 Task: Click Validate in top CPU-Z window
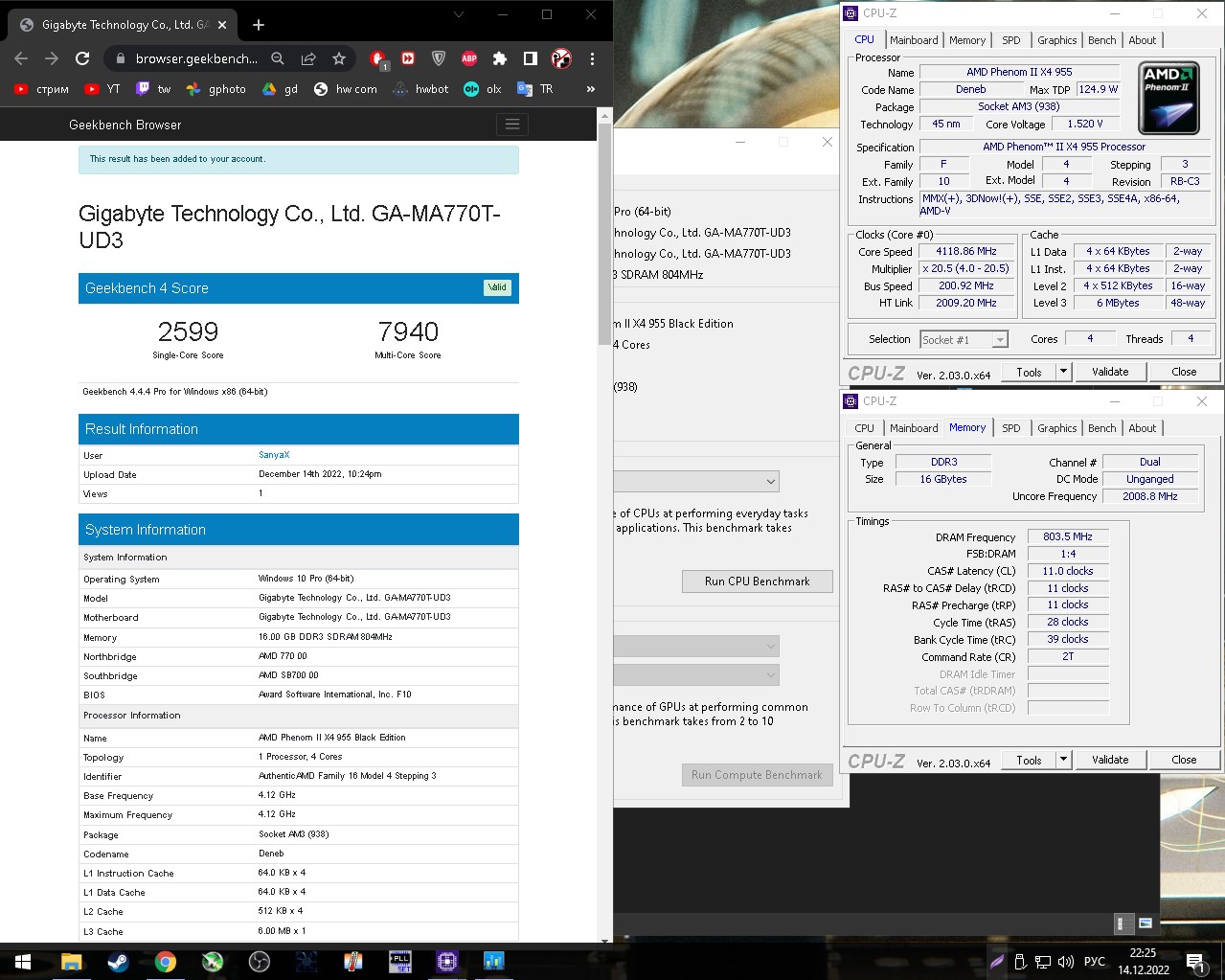pyautogui.click(x=1110, y=372)
